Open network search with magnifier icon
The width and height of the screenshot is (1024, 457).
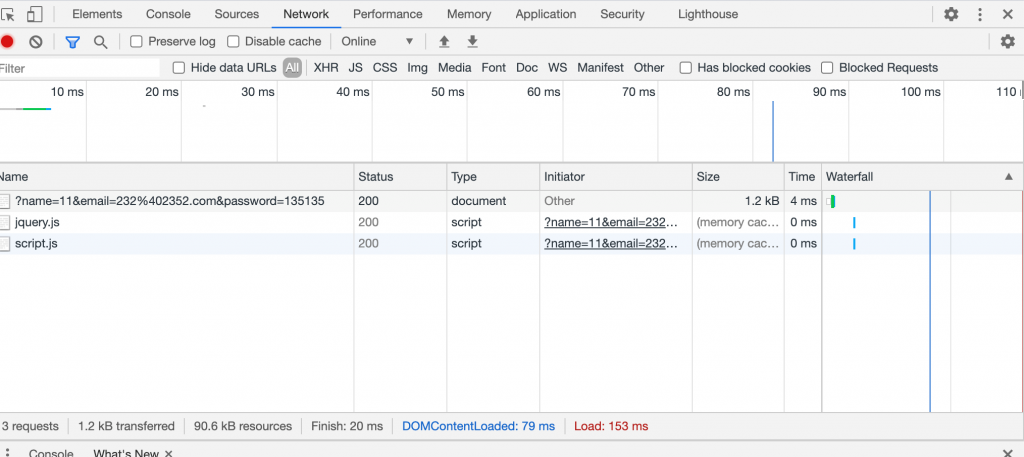pos(100,42)
